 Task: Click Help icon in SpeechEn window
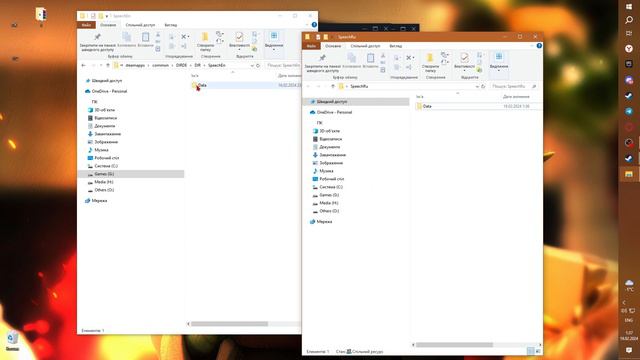[314, 25]
